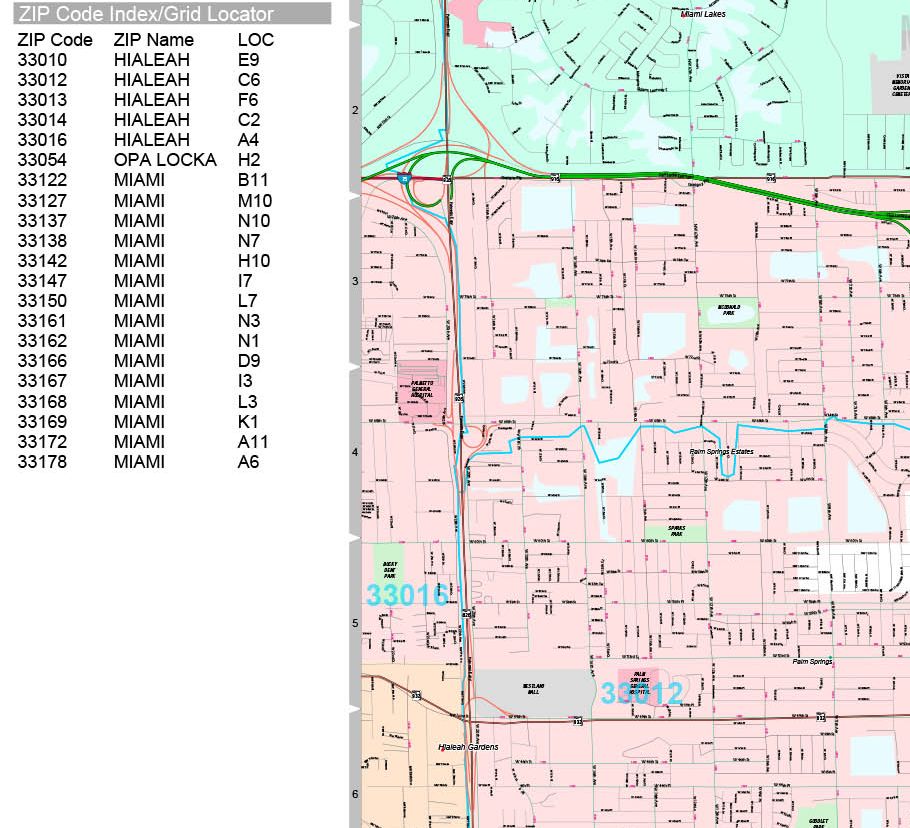This screenshot has height=828, width=910.
Task: Select ZIP code 33178 in the index
Action: pos(42,462)
